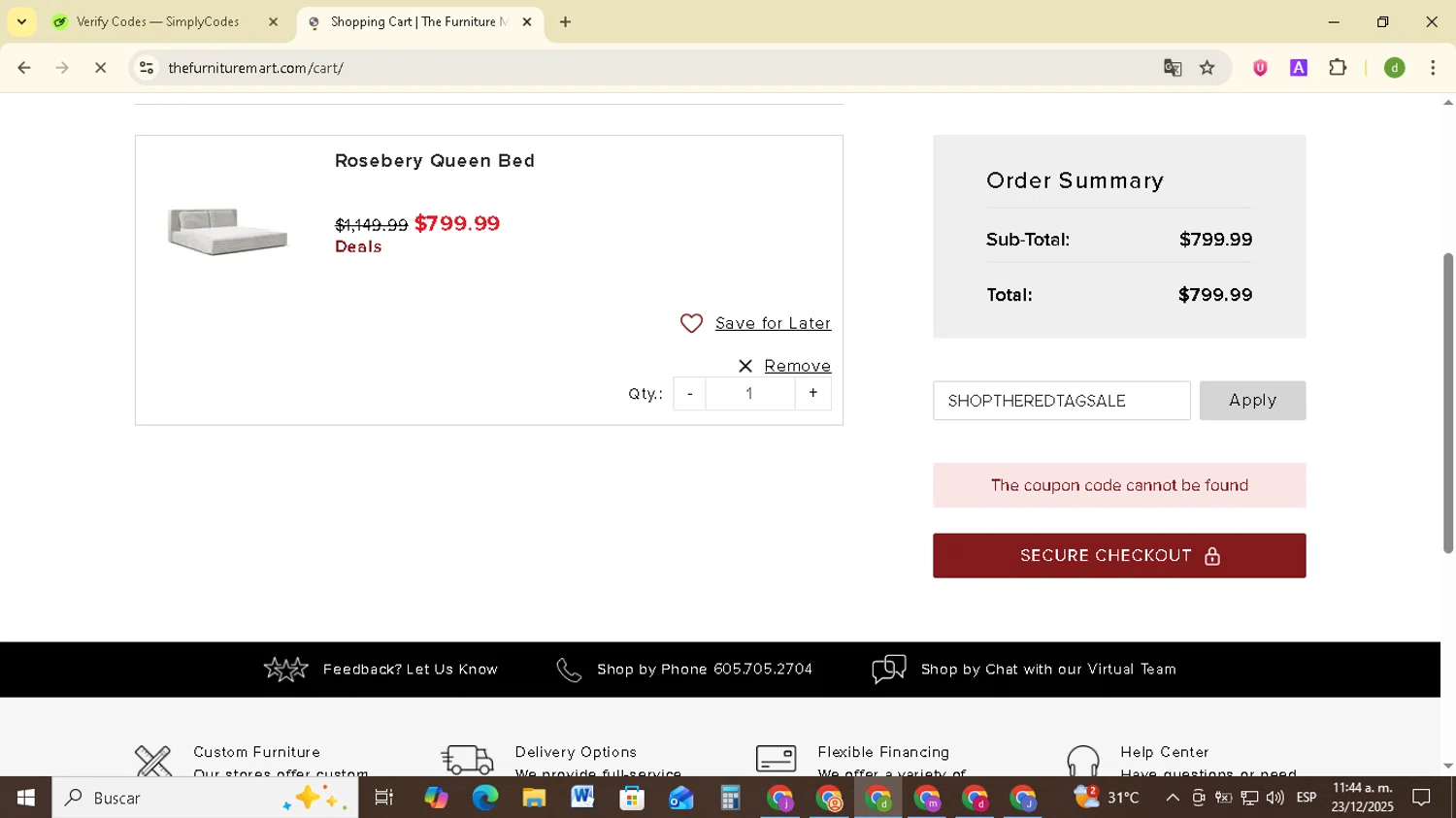
Task: Click the page vertical scrollbar
Action: point(1448,403)
